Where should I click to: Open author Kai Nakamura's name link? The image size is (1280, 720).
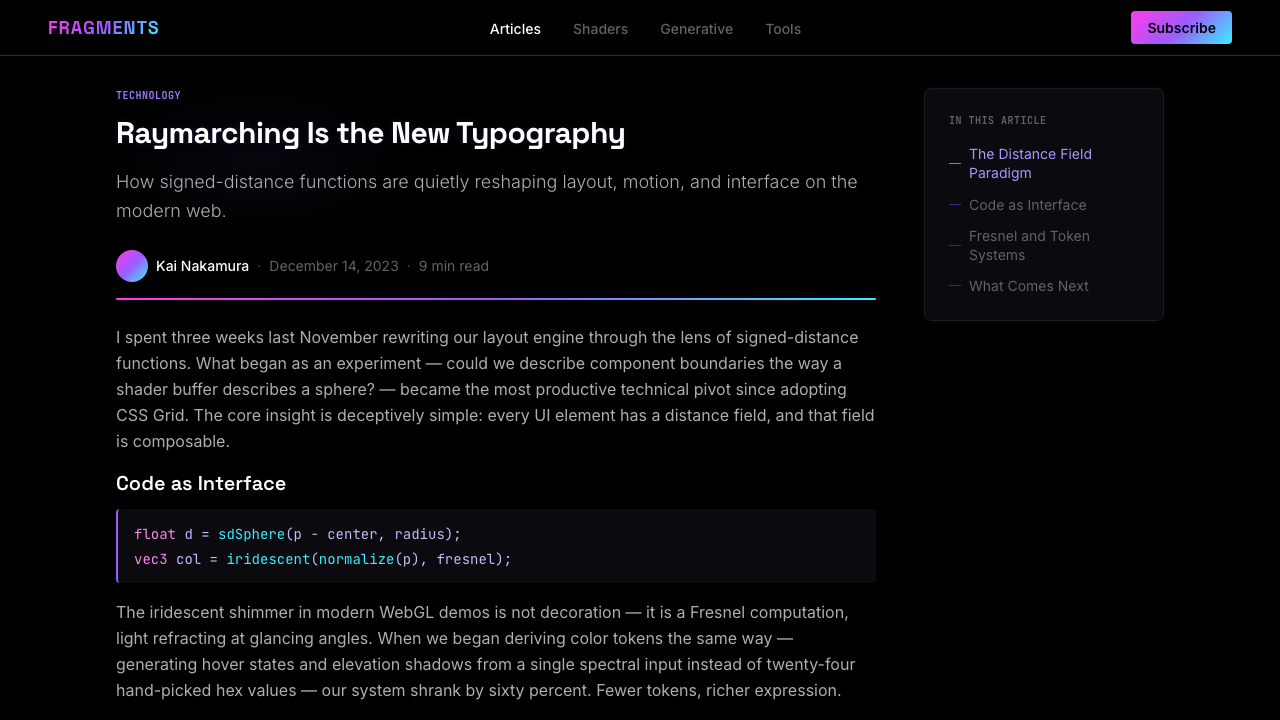click(202, 266)
